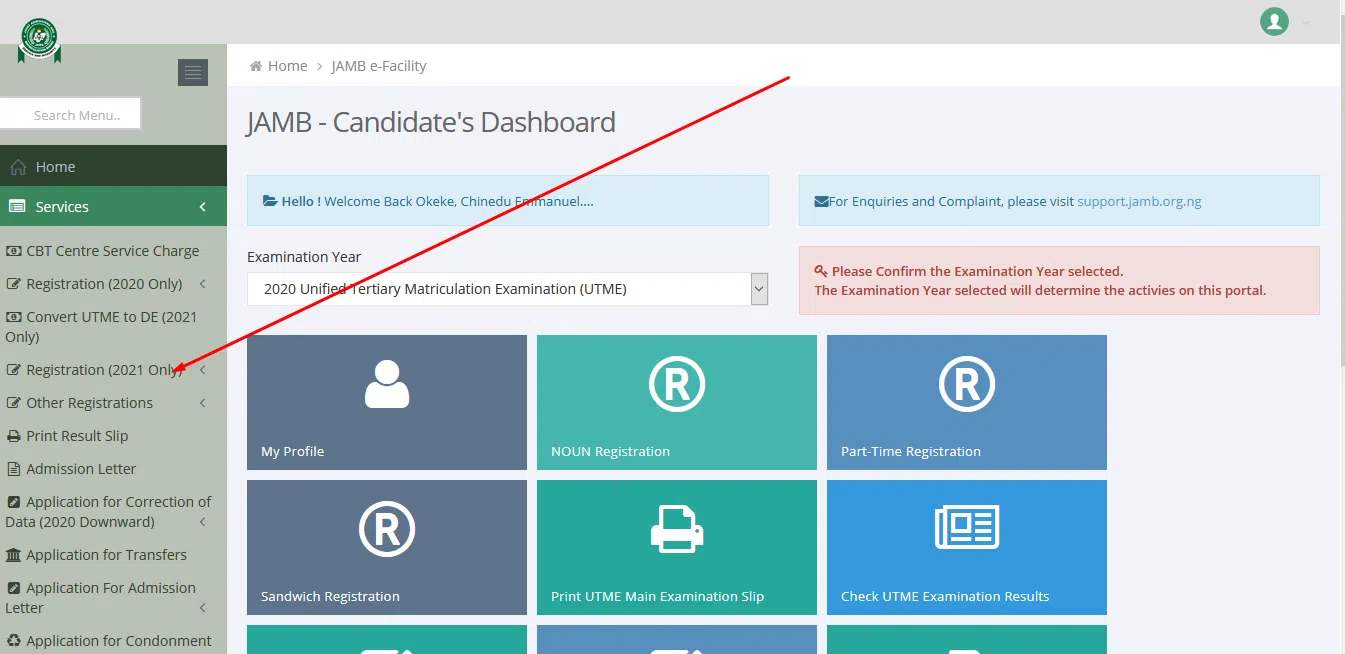Focus the Search Menu input field
Image resolution: width=1345 pixels, height=654 pixels.
pyautogui.click(x=70, y=114)
